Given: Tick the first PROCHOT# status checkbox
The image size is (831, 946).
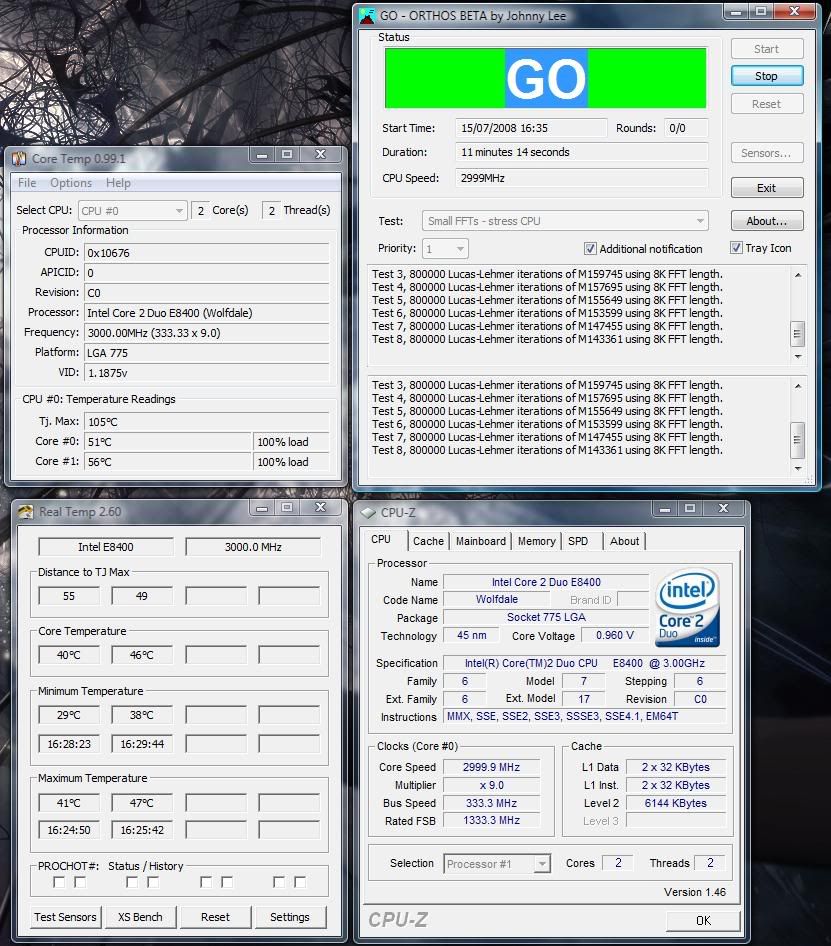Looking at the screenshot, I should [59, 882].
